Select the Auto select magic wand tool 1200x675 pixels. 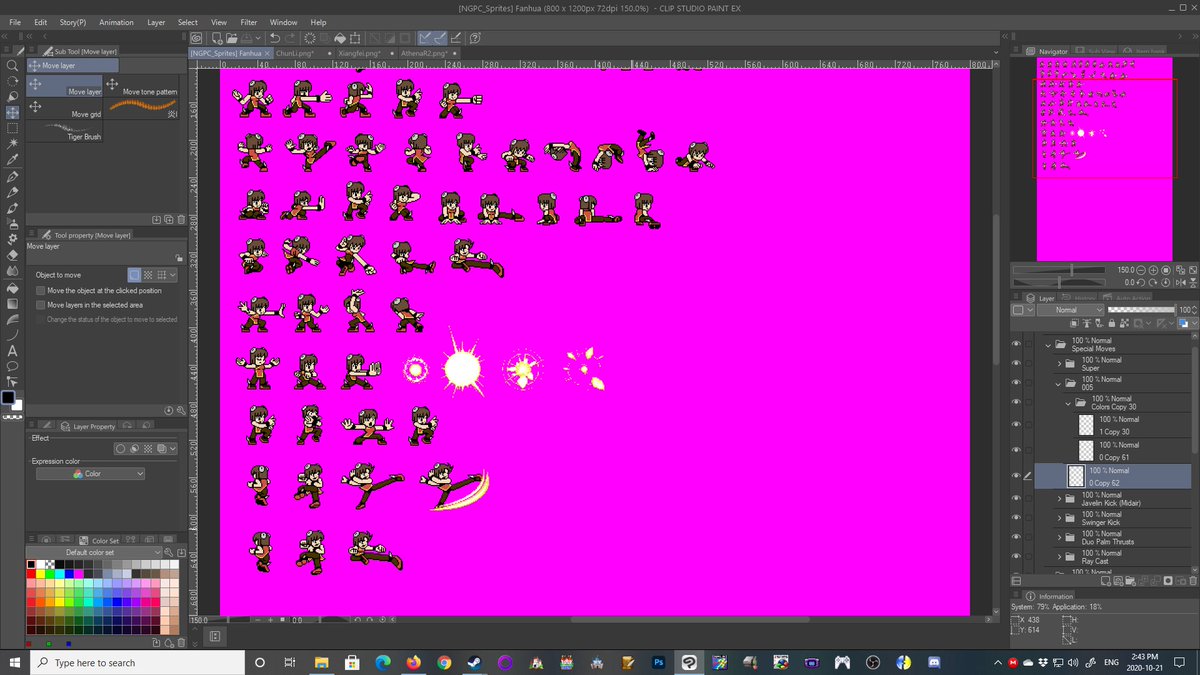(13, 144)
